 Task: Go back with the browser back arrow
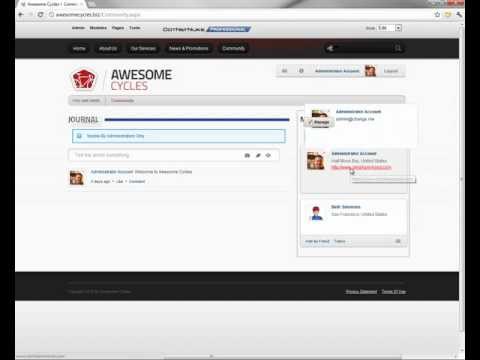[x=21, y=15]
